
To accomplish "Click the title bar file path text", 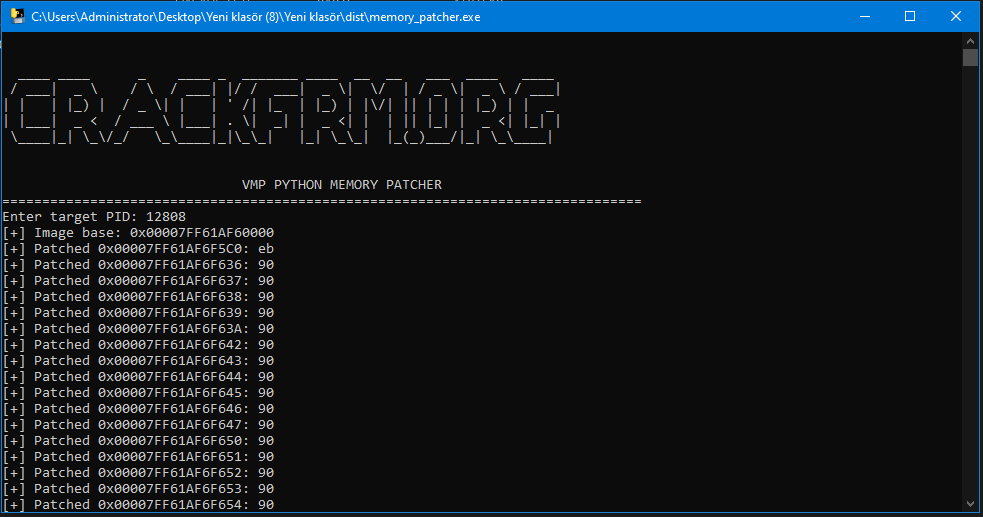I will (x=256, y=17).
